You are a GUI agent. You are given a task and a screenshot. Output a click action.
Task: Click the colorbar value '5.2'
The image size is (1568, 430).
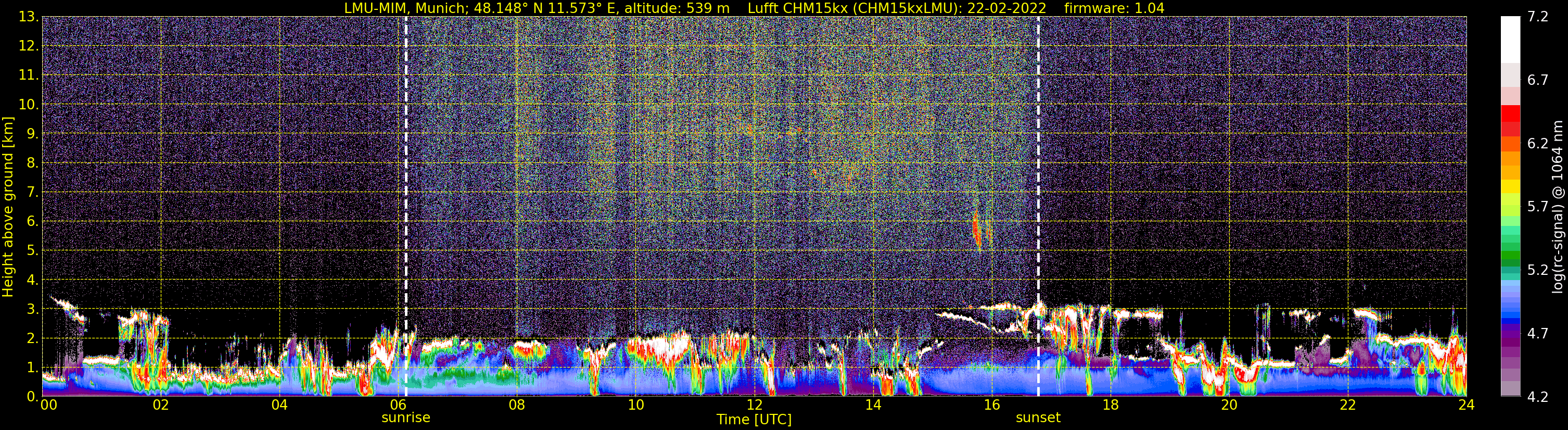pos(1538,270)
